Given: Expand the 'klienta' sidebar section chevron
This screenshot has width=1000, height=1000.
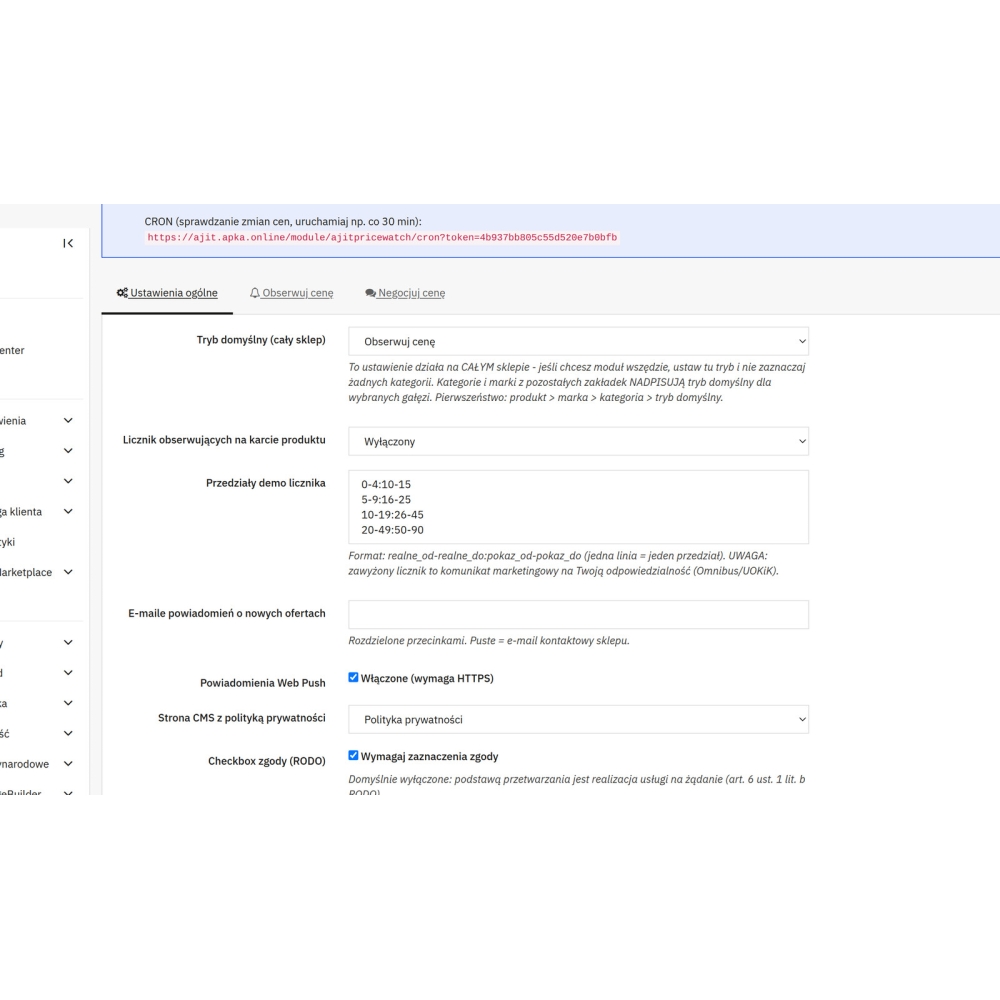Looking at the screenshot, I should click(68, 511).
